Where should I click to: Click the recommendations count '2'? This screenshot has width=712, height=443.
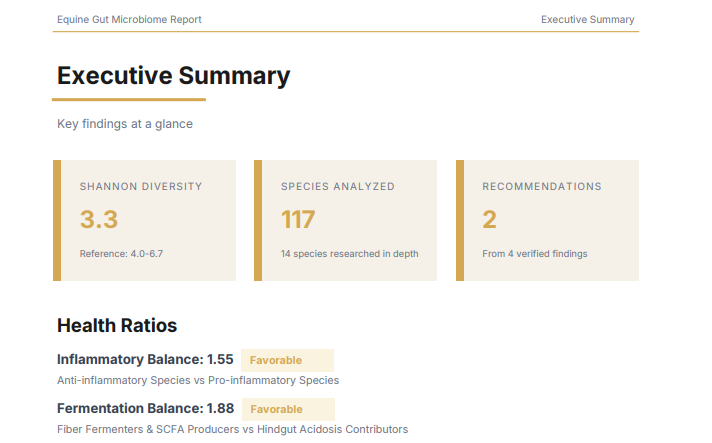[x=489, y=220]
